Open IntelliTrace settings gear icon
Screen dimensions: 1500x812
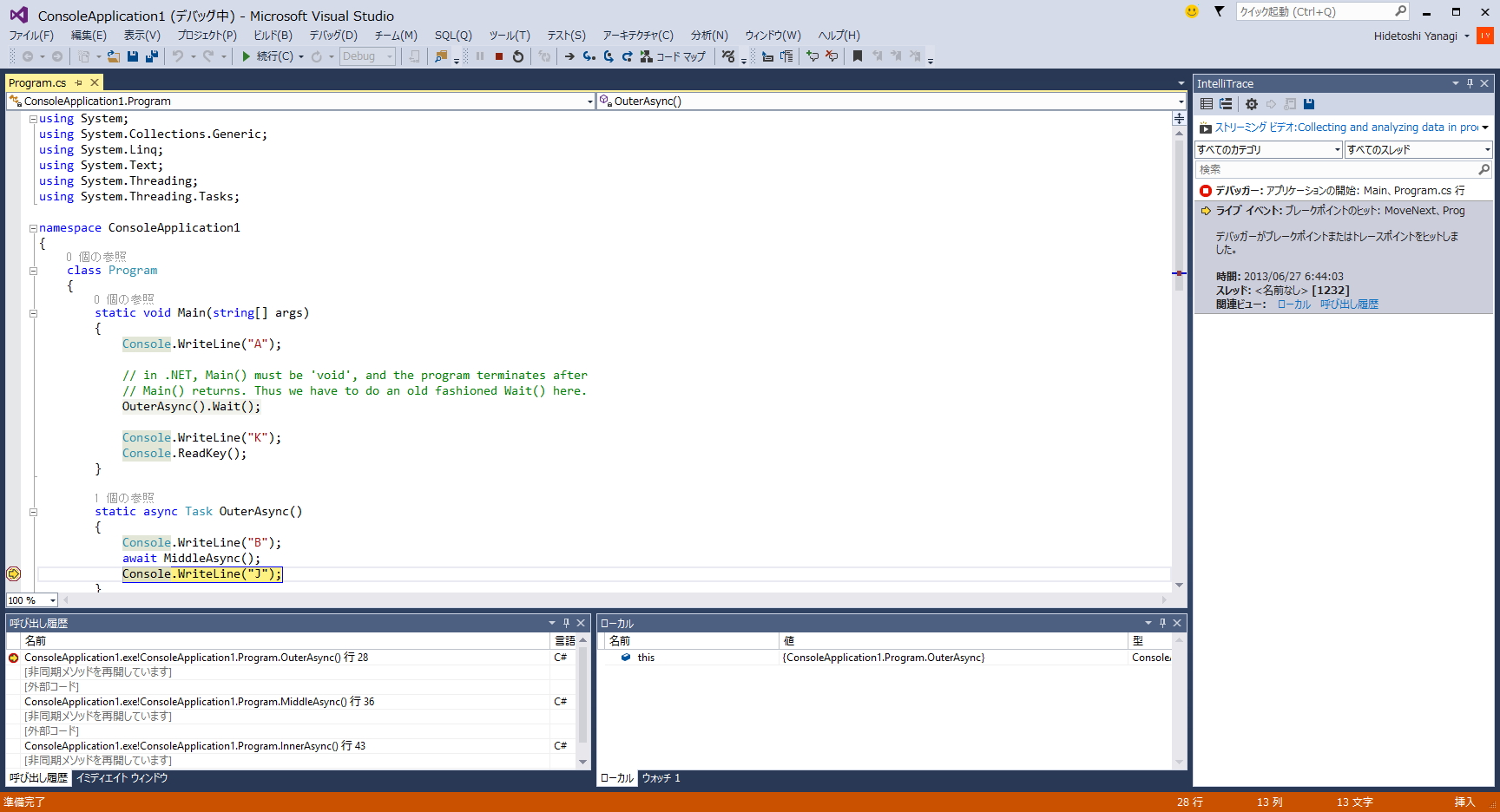1252,103
